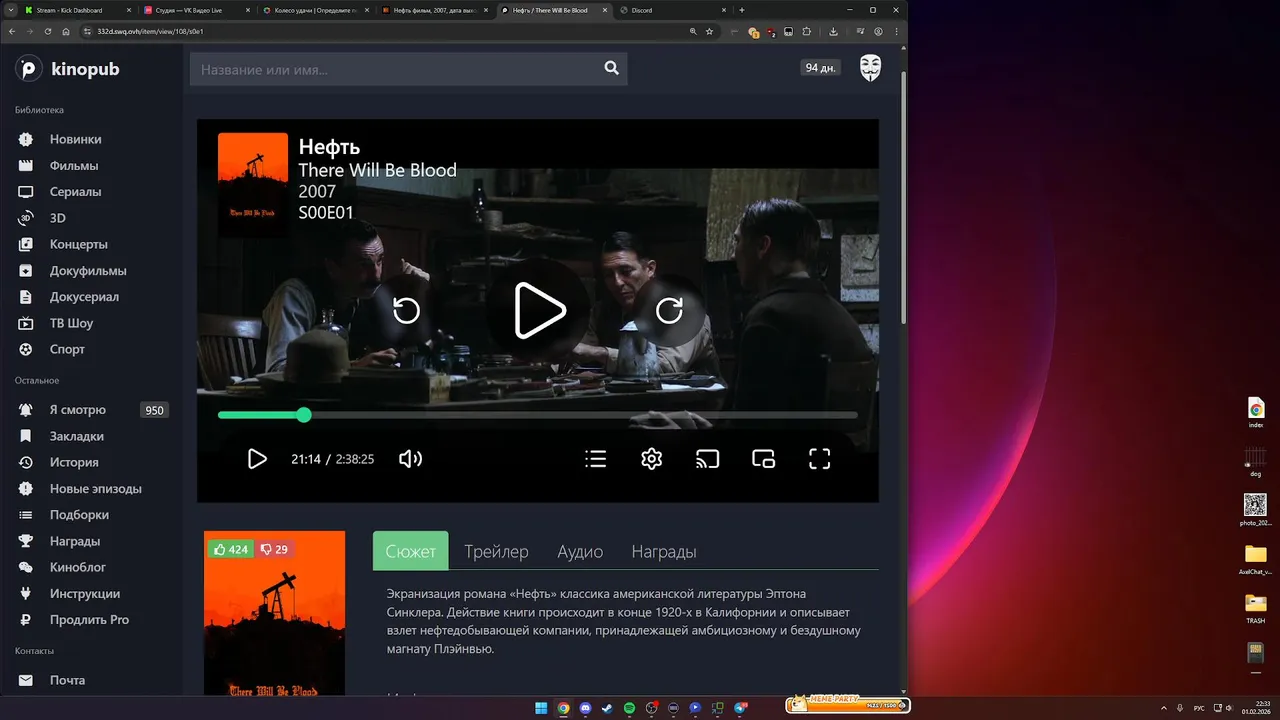Click the video progress bar handle
Viewport: 1280px width, 720px height.
(304, 415)
